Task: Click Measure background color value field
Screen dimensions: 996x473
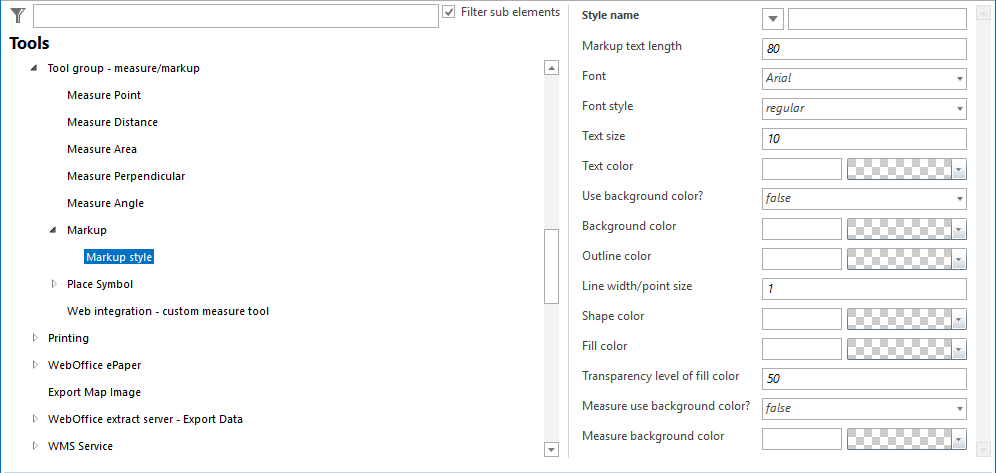Action: pos(802,439)
